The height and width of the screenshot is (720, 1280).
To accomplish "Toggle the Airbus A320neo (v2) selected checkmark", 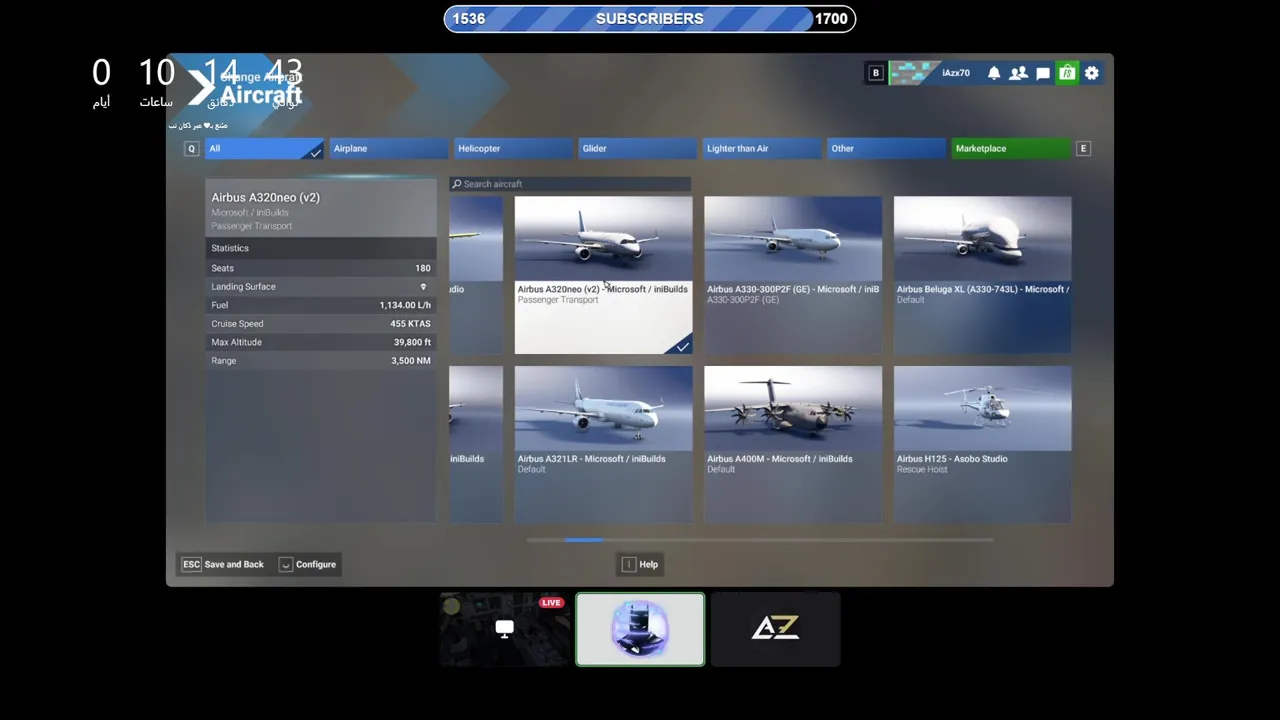I will tap(682, 346).
